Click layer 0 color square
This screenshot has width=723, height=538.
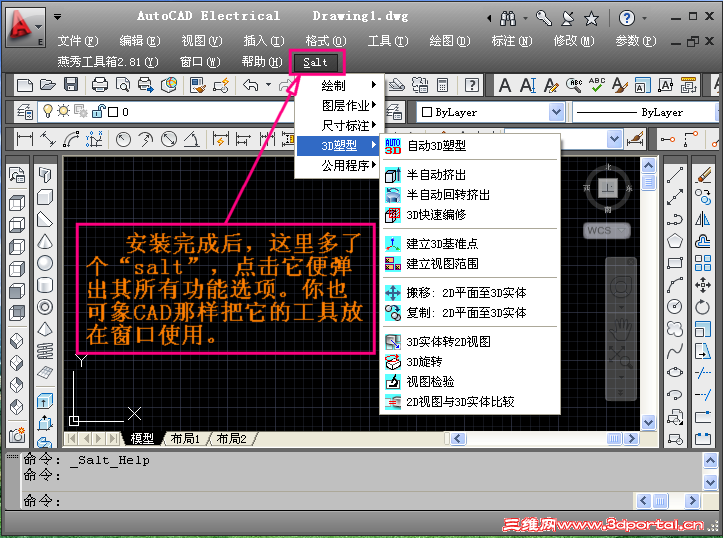click(113, 112)
